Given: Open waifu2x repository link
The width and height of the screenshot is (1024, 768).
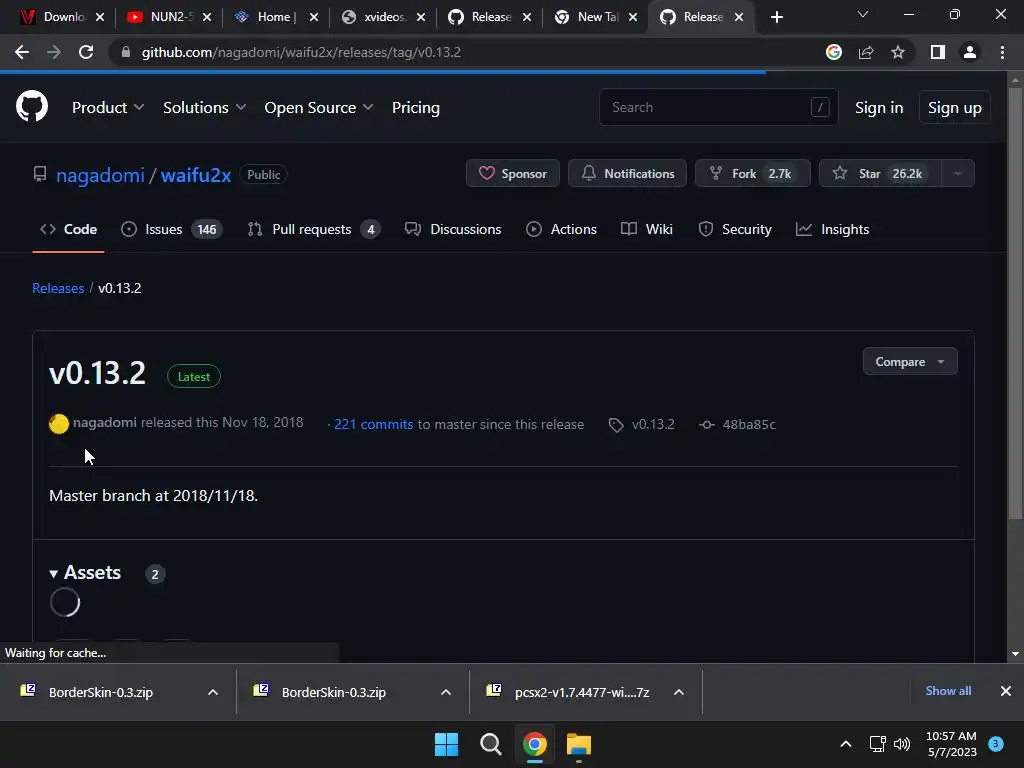Looking at the screenshot, I should pos(196,175).
